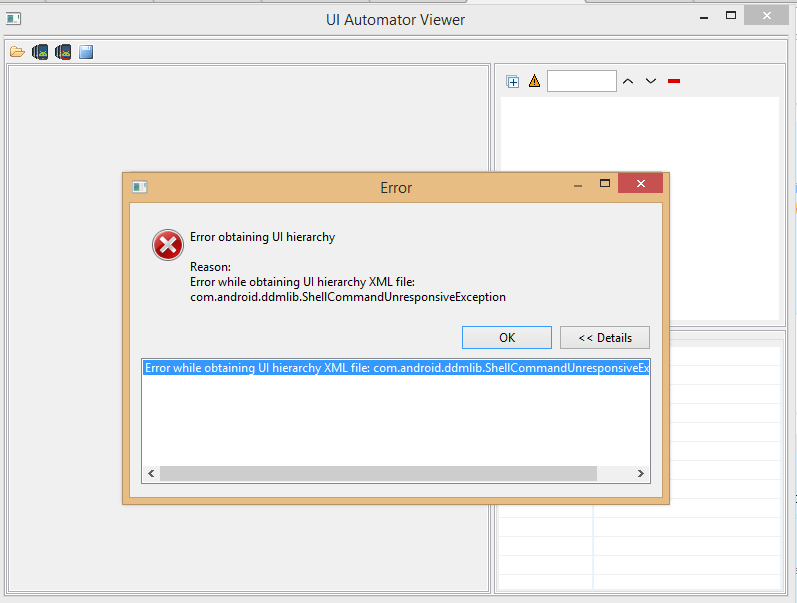This screenshot has width=797, height=603.
Task: Maximize the Error dialog window
Action: 605,184
